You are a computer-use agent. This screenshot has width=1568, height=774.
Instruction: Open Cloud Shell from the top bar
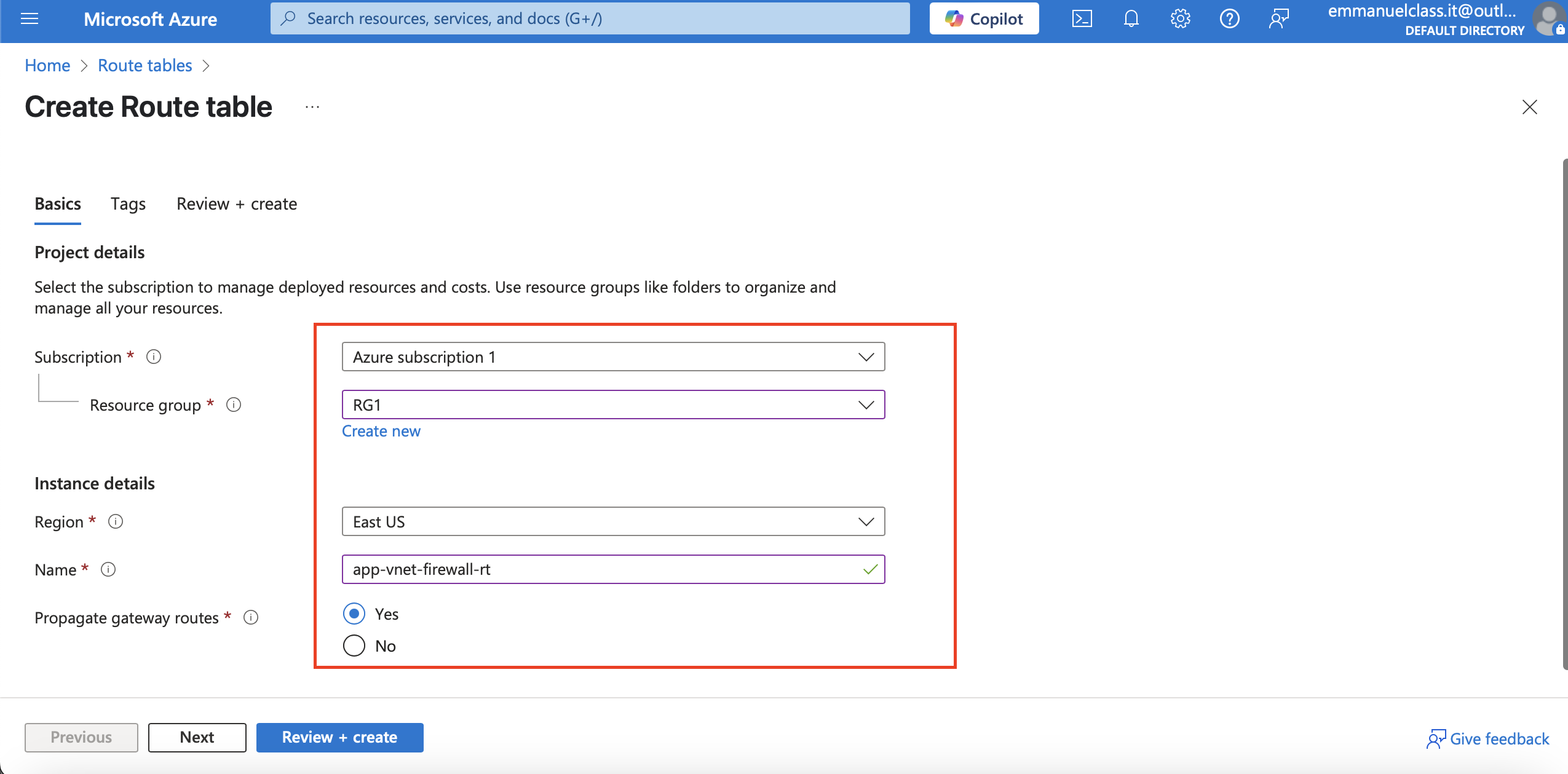coord(1082,19)
